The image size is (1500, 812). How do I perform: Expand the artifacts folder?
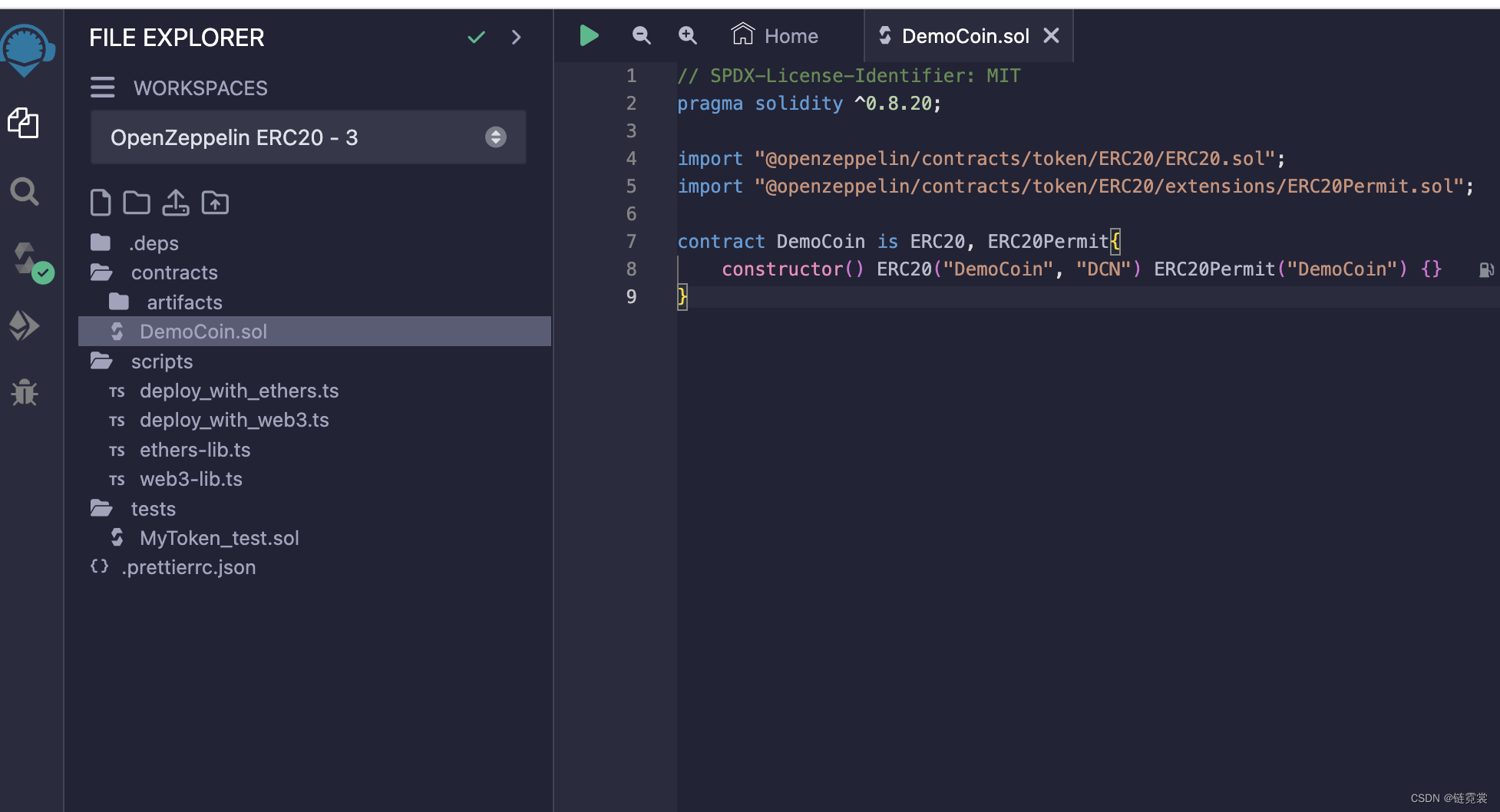[166, 302]
